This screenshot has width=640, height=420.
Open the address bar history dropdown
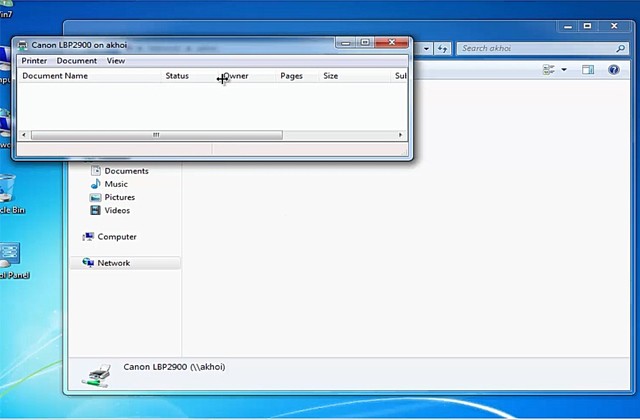(426, 49)
